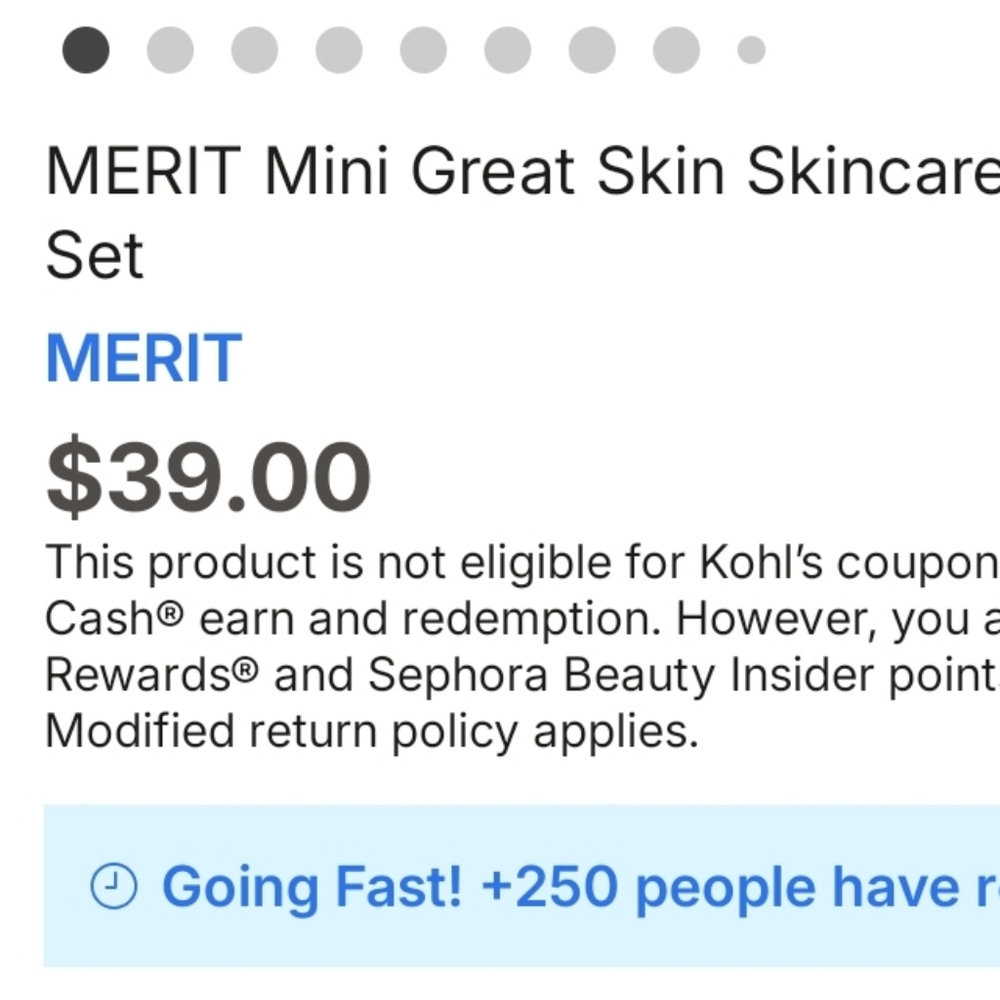Screen dimensions: 1000x1000
Task: Click the clock icon in Going Fast banner
Action: click(x=114, y=885)
